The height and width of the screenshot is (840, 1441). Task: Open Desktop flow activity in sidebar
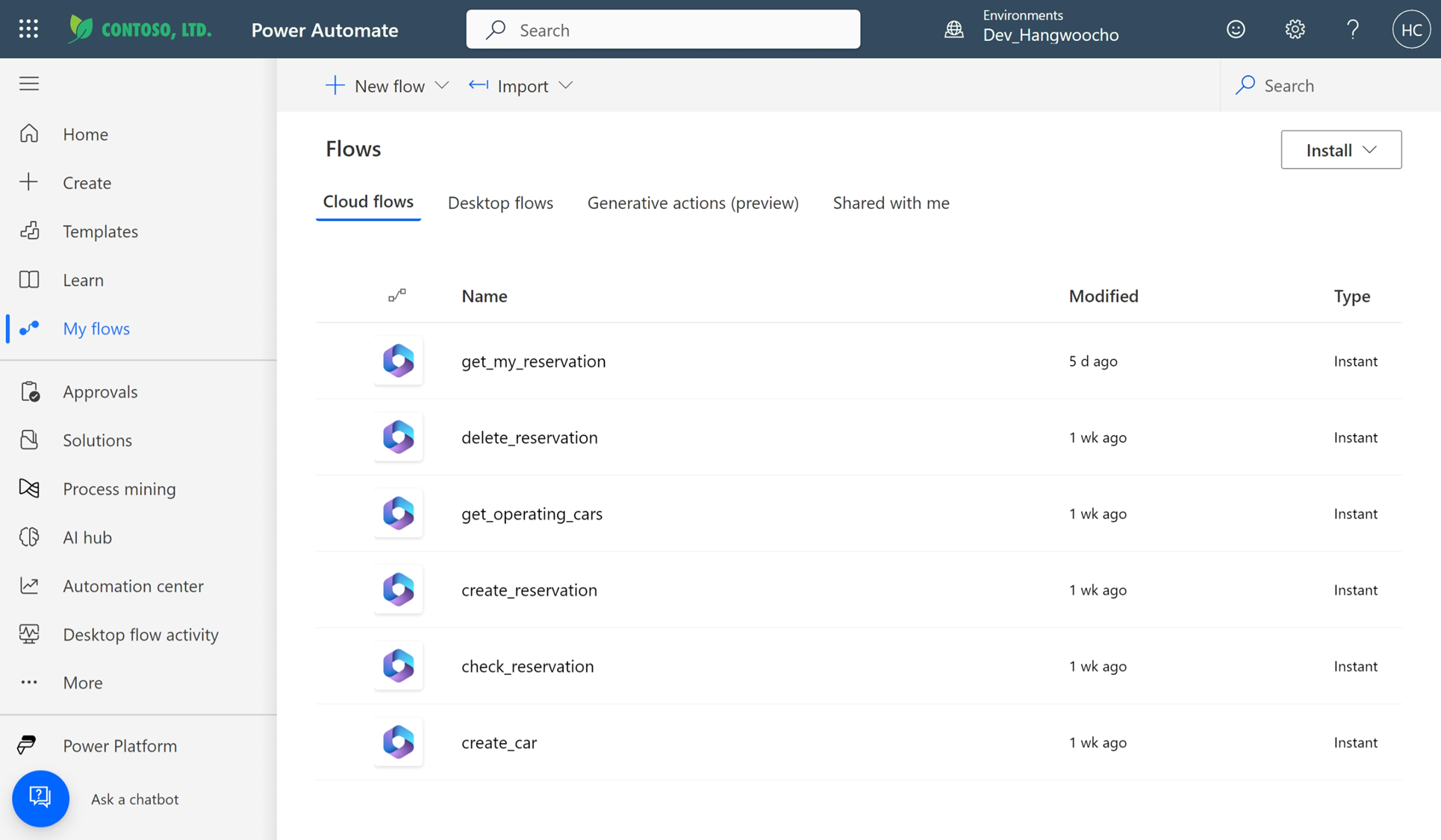[140, 634]
